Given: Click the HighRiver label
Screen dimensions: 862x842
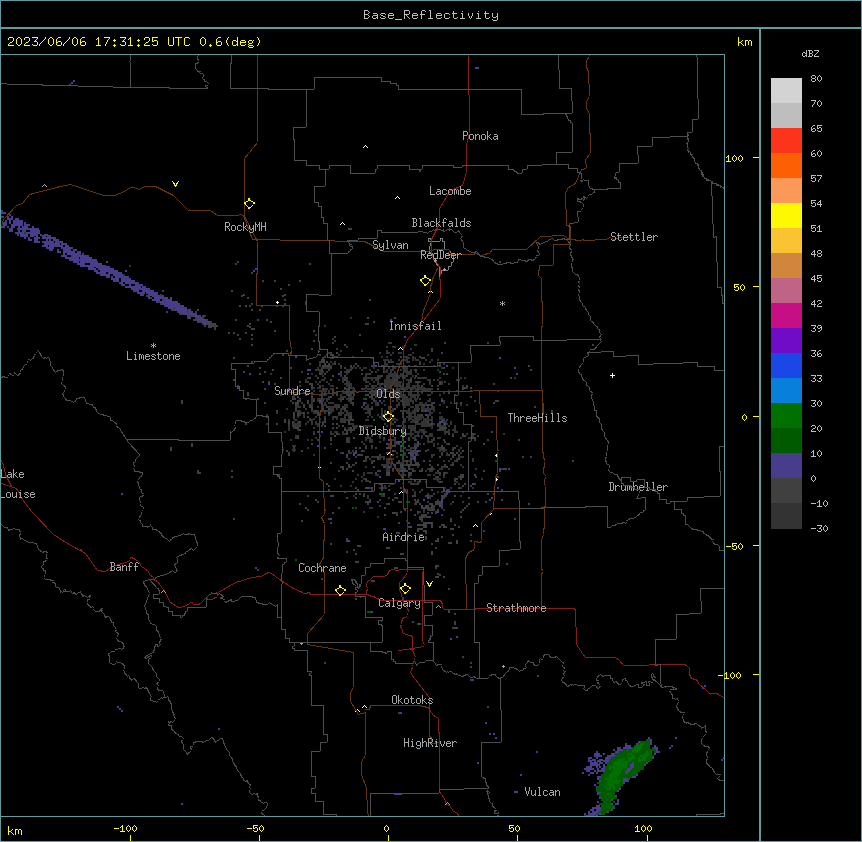Looking at the screenshot, I should (x=430, y=743).
